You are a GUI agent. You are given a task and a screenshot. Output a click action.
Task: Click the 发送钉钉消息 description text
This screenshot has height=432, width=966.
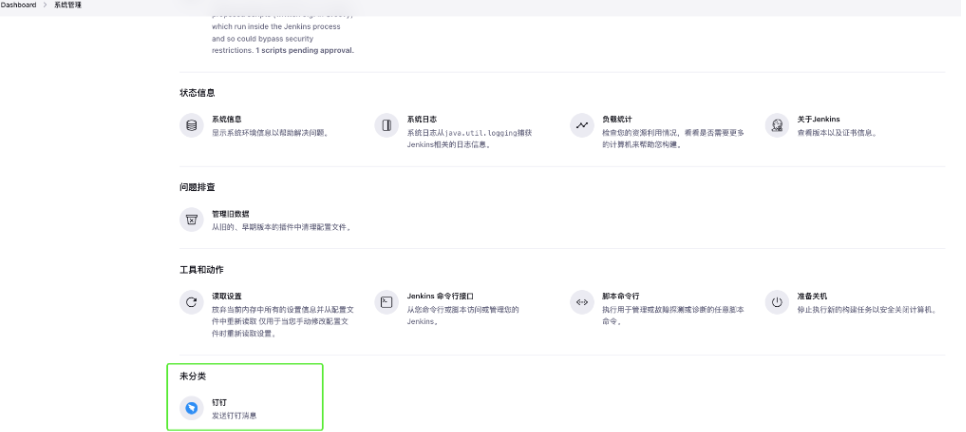click(234, 415)
